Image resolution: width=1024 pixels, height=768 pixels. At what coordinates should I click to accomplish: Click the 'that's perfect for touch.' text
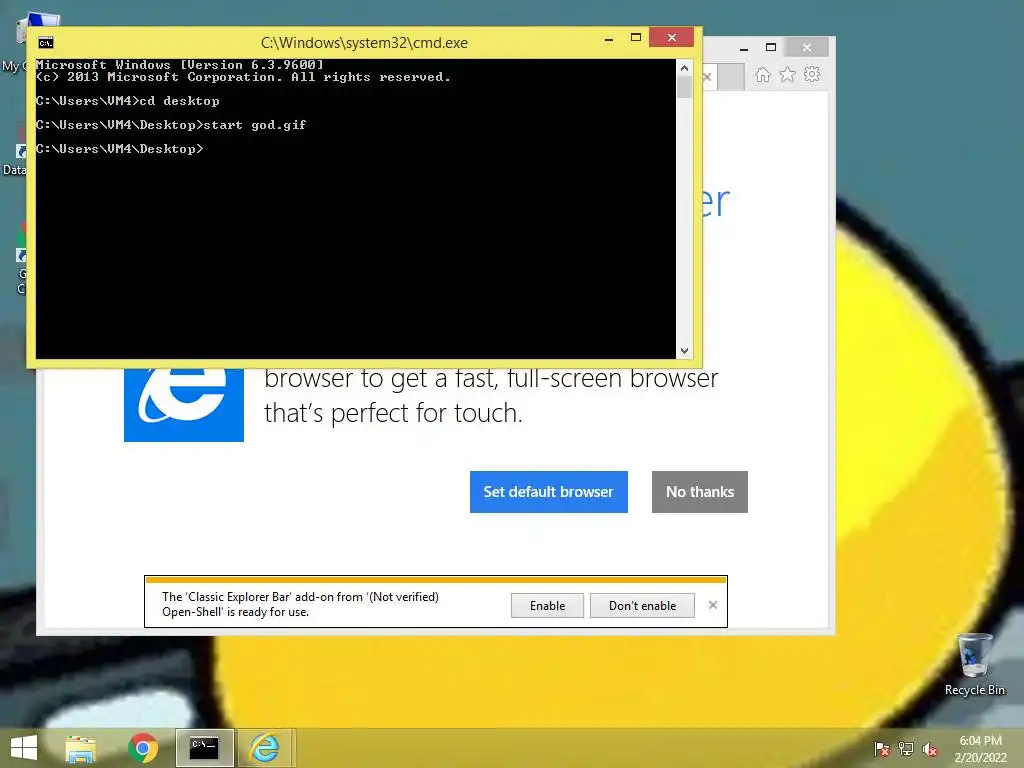[393, 413]
